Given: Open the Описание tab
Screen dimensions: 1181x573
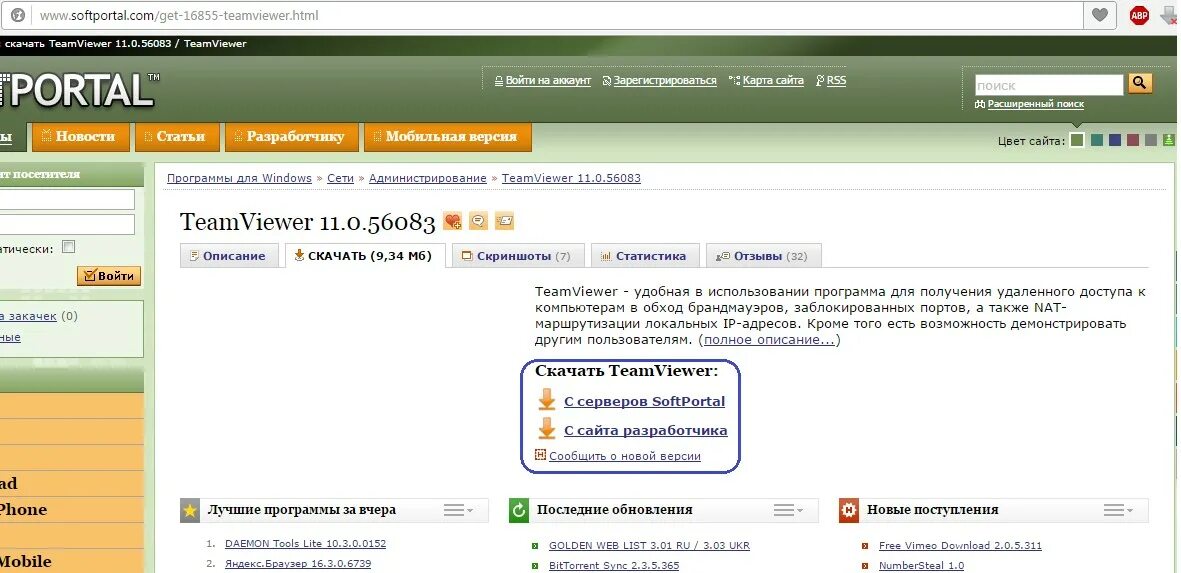Looking at the screenshot, I should (x=229, y=256).
